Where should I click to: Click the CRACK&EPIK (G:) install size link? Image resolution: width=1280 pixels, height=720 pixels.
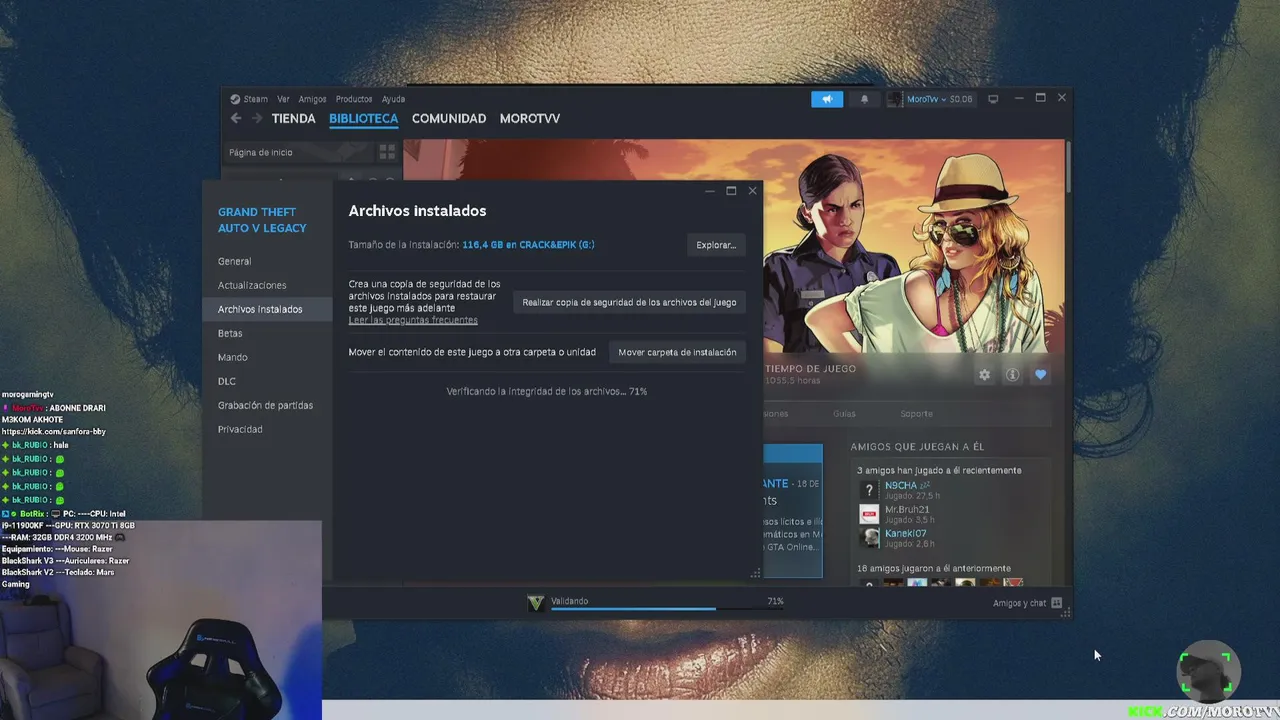point(528,245)
